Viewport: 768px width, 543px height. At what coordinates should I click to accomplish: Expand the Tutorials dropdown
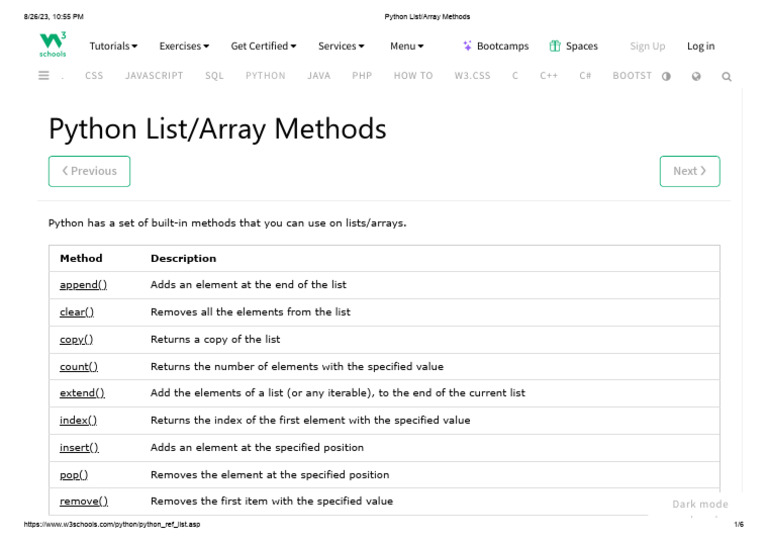[x=113, y=46]
